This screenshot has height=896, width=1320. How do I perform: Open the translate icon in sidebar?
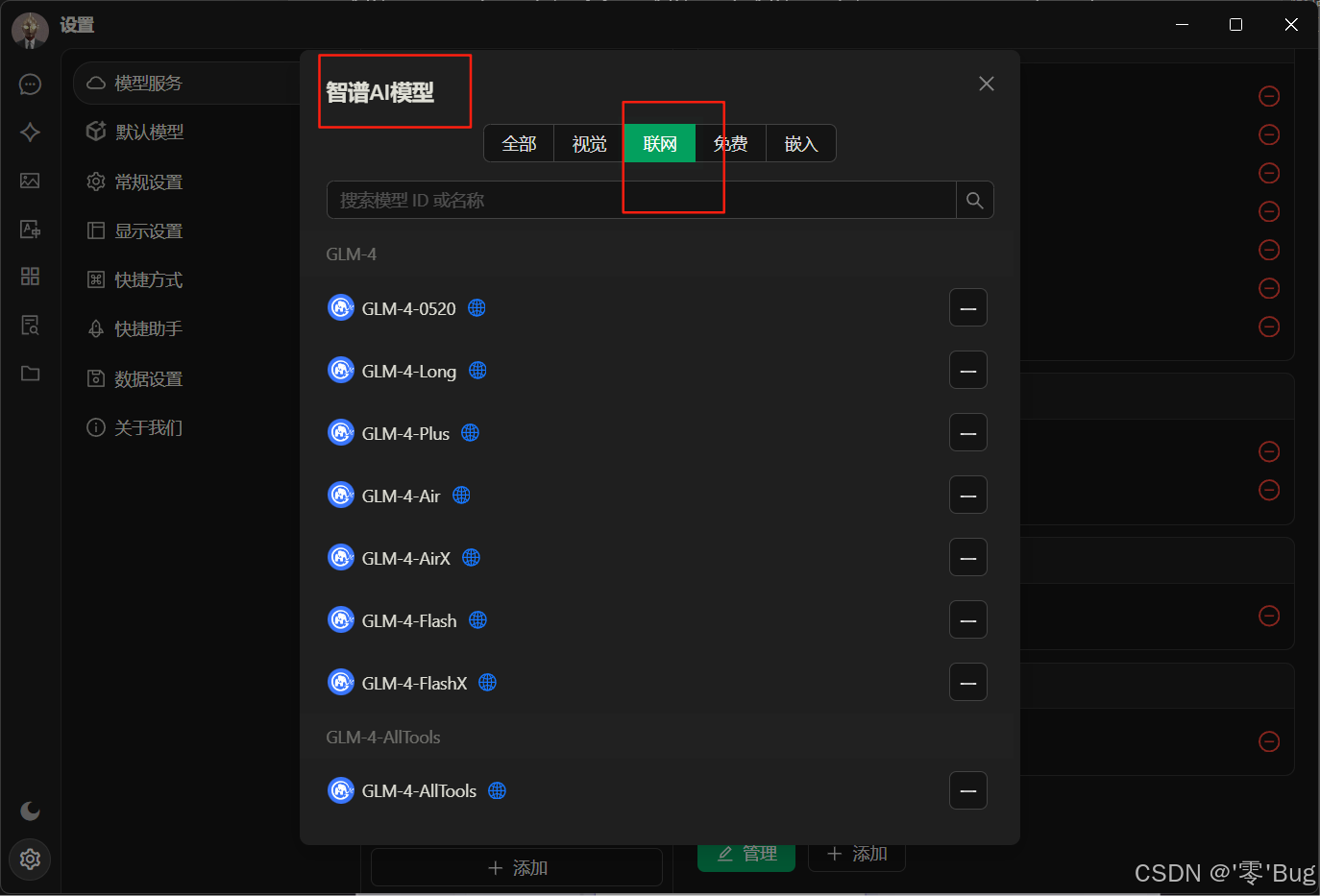(30, 229)
